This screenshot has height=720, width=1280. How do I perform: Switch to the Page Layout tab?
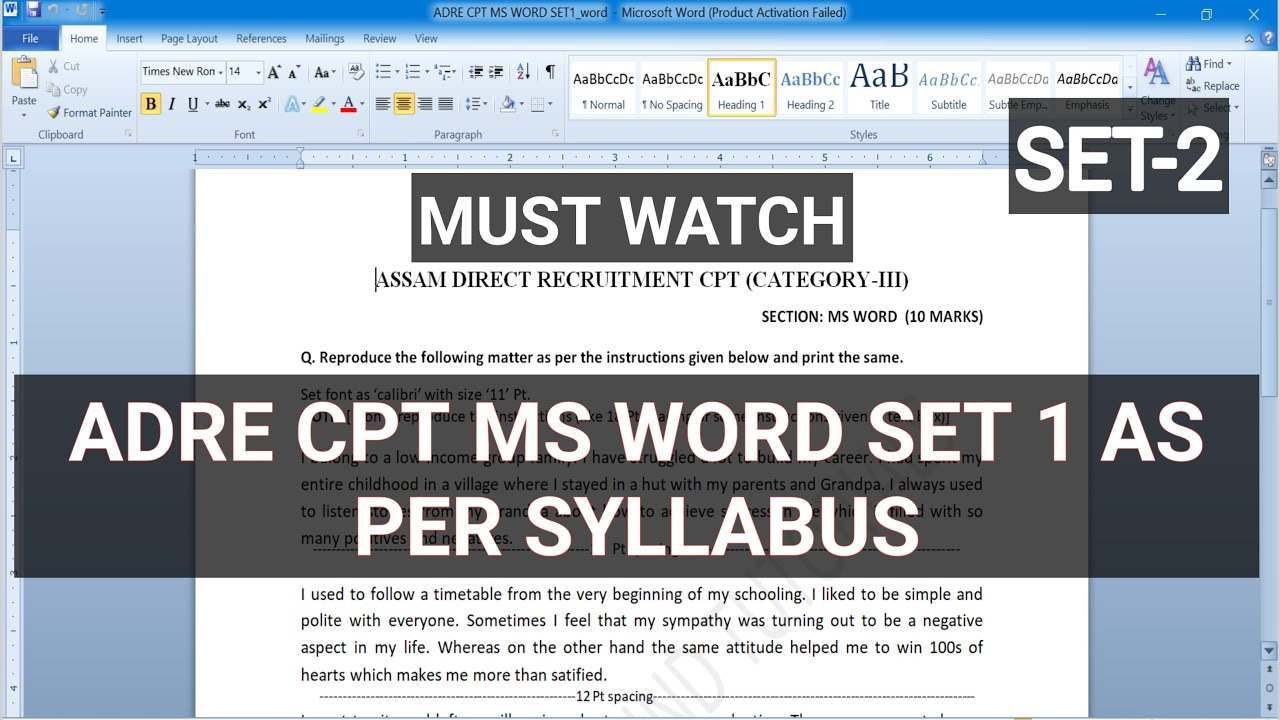pos(189,38)
